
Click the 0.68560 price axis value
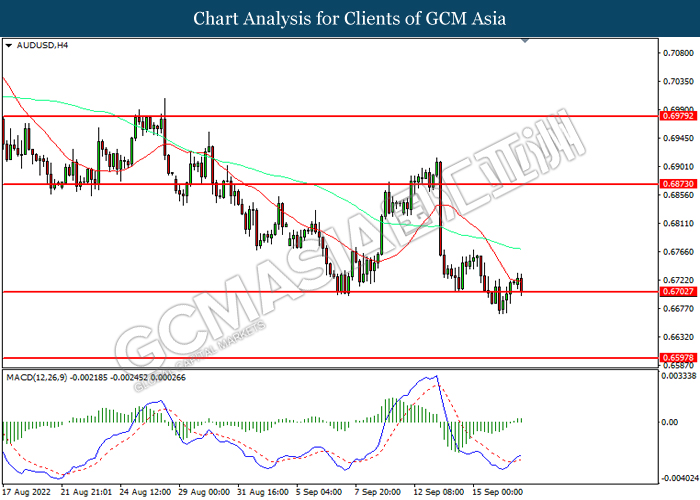pos(679,195)
